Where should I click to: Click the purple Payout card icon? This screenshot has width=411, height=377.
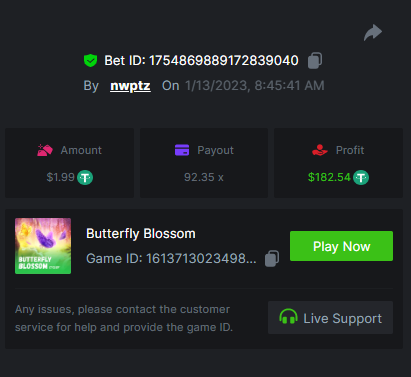point(182,150)
